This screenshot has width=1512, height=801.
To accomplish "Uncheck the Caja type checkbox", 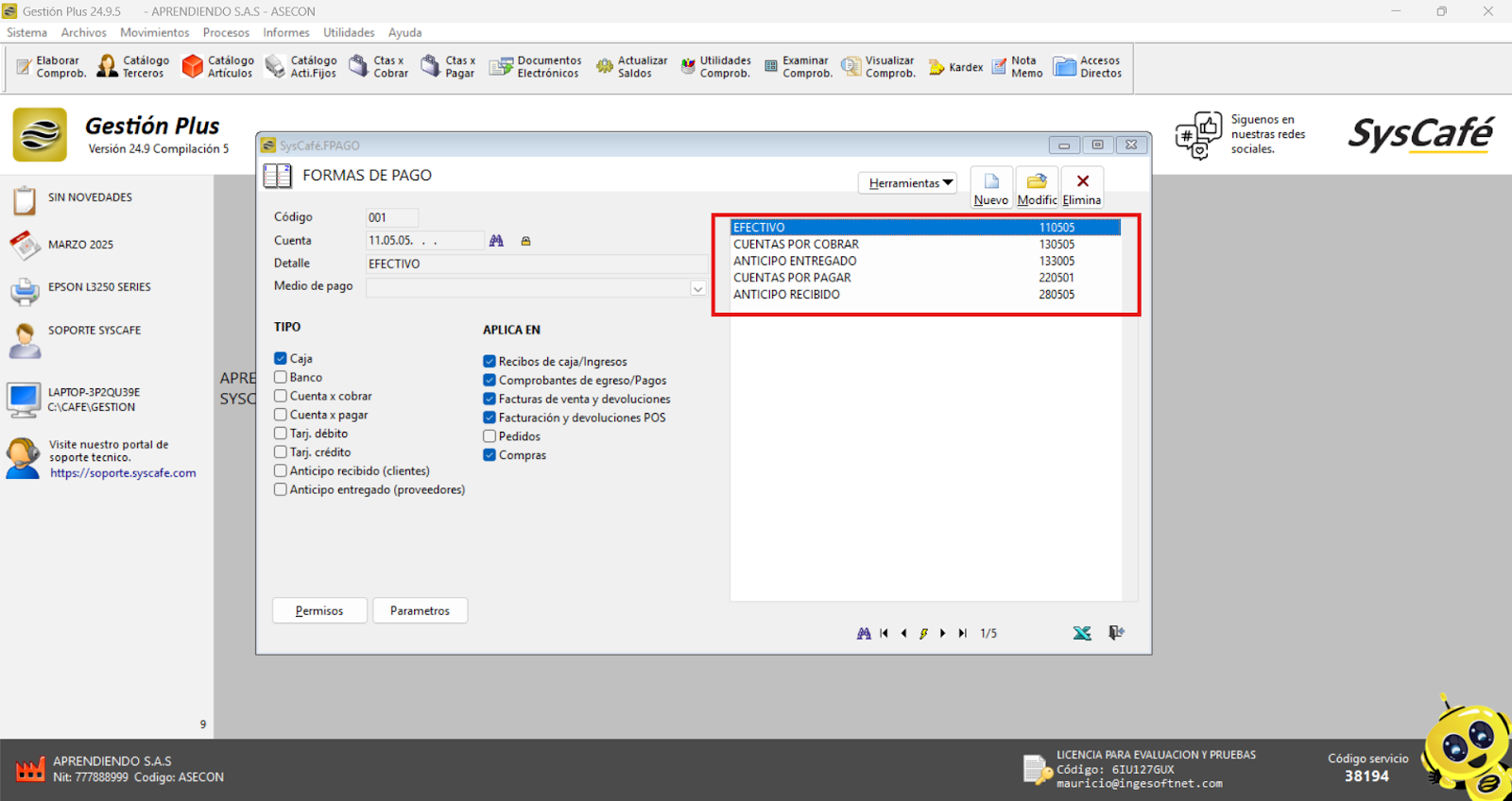I will 281,358.
